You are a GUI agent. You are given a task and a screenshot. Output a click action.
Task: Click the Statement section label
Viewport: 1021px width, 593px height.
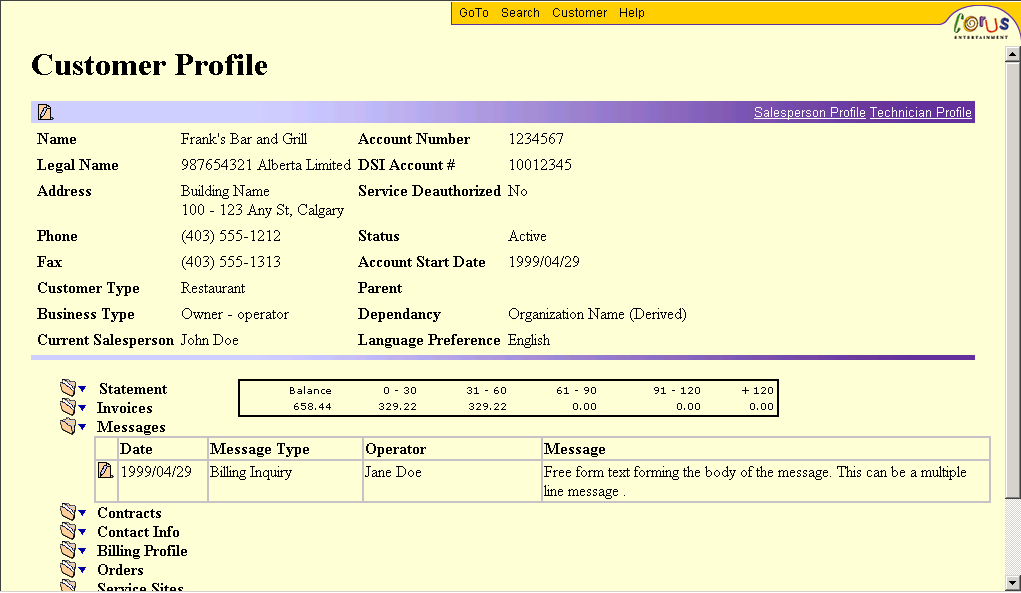pyautogui.click(x=133, y=389)
